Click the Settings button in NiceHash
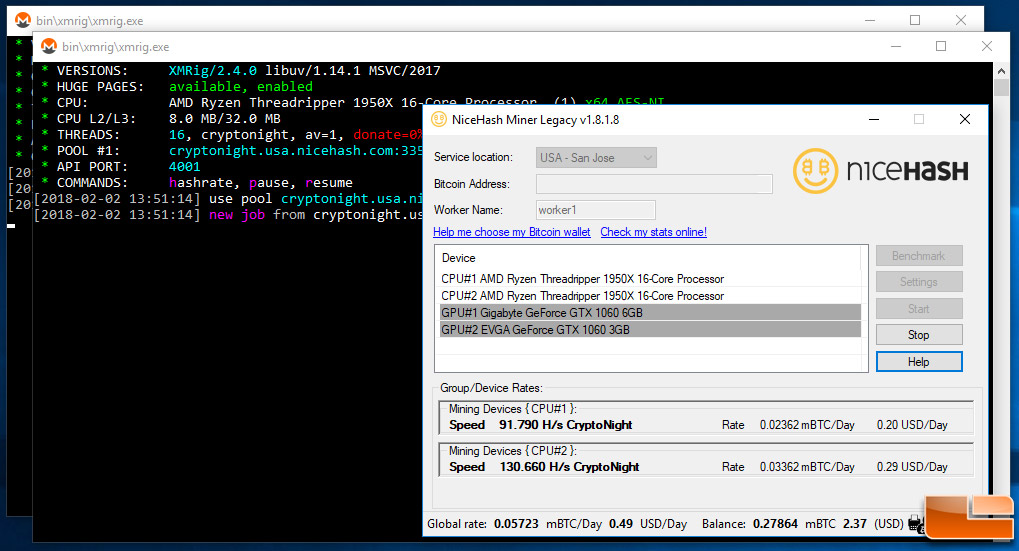 (919, 282)
